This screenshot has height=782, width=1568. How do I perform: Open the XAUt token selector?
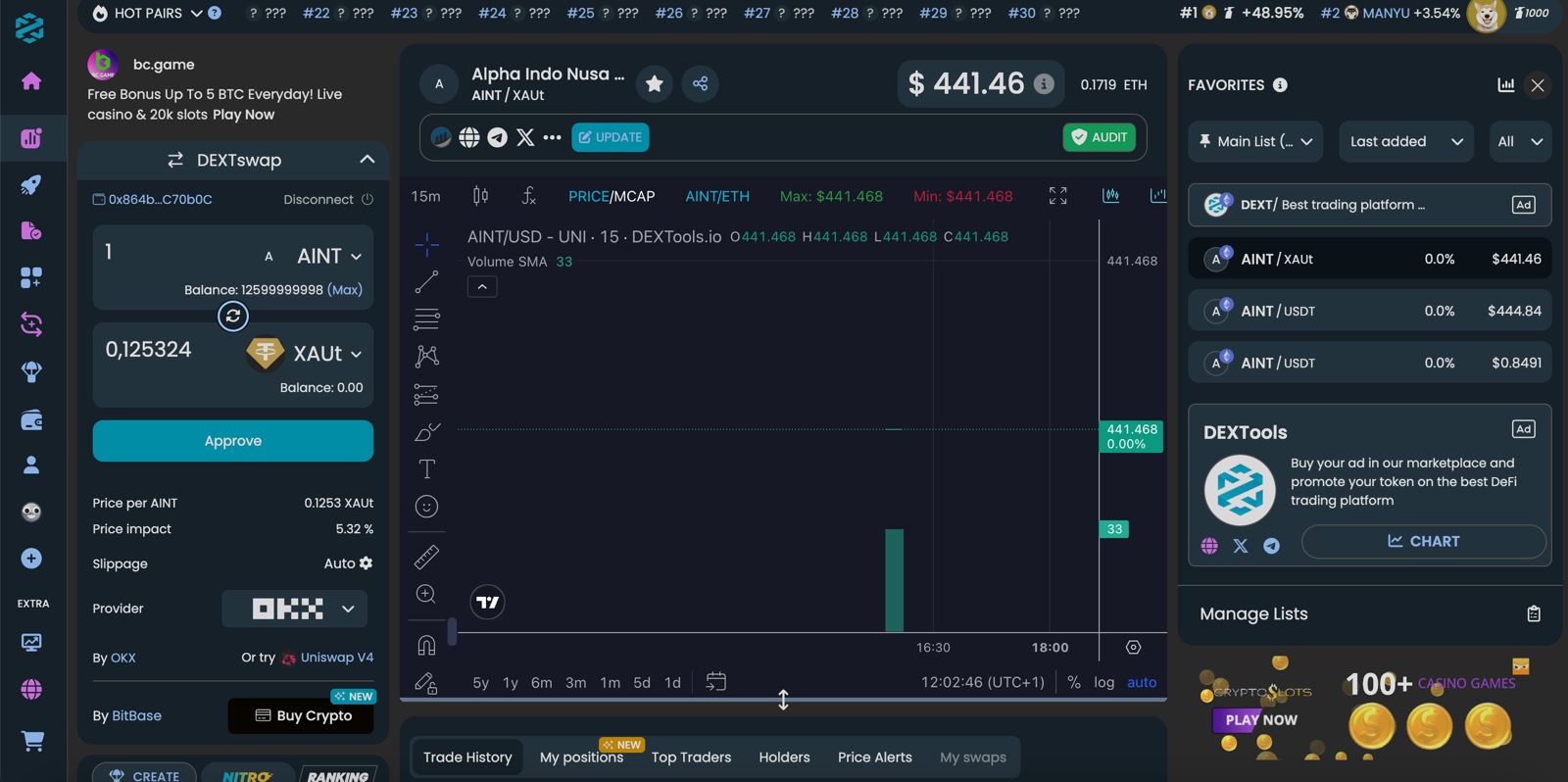pyautogui.click(x=305, y=354)
